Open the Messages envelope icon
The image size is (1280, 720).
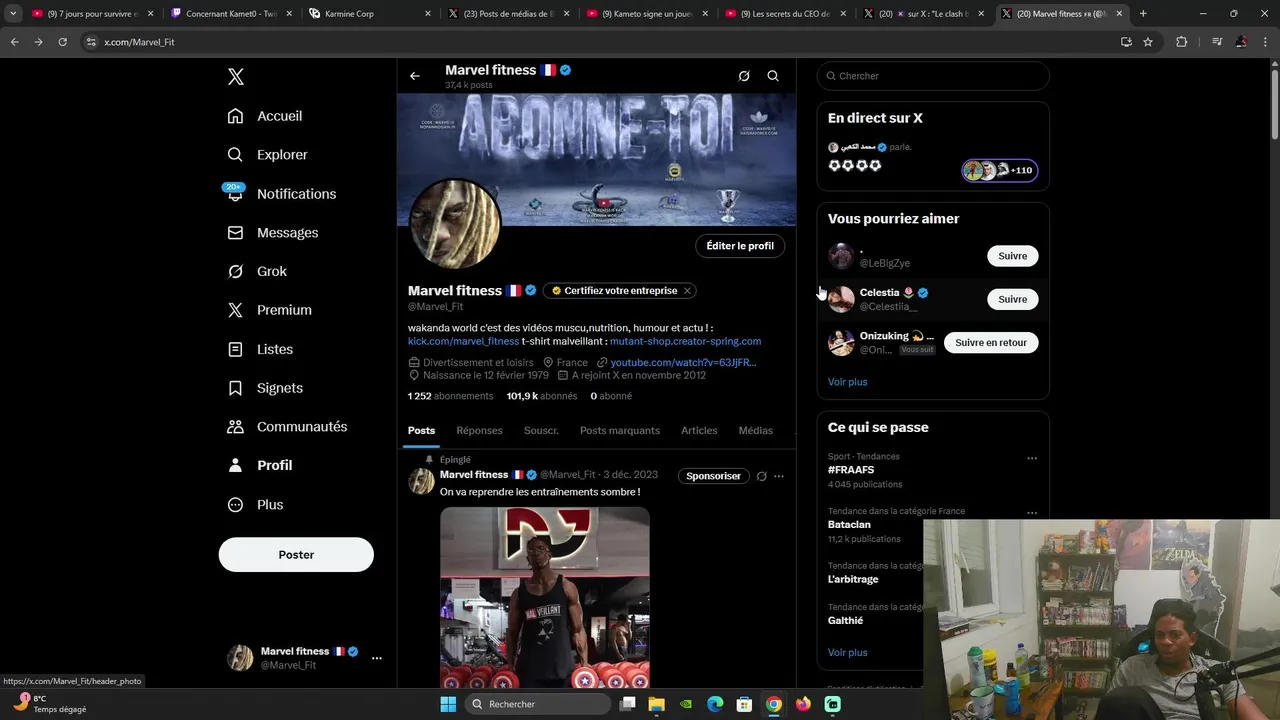pos(235,232)
